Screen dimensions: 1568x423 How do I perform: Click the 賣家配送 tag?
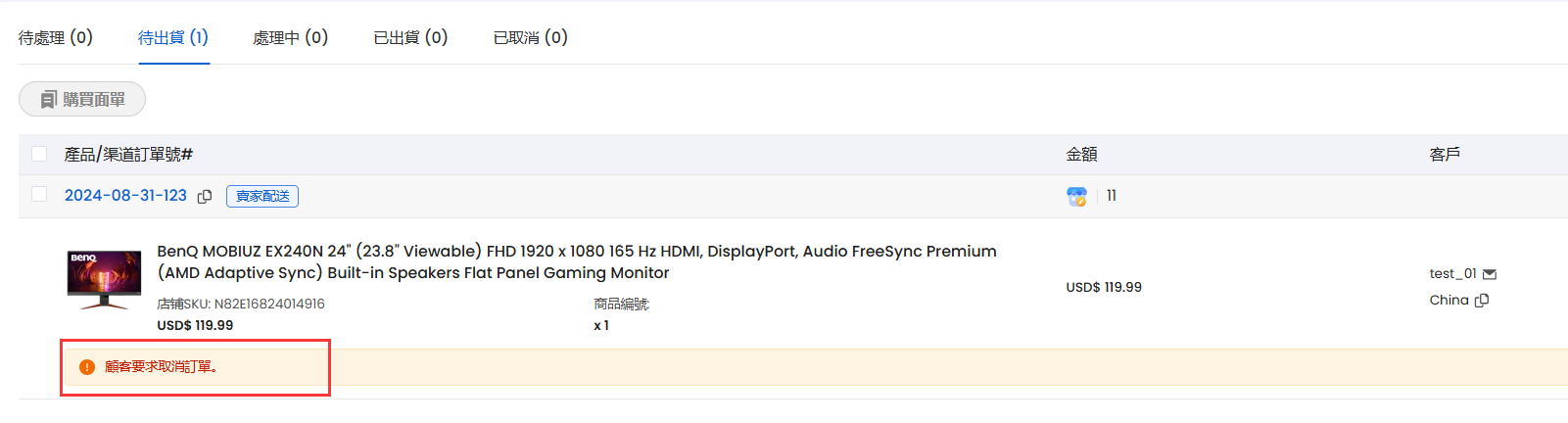pyautogui.click(x=262, y=196)
